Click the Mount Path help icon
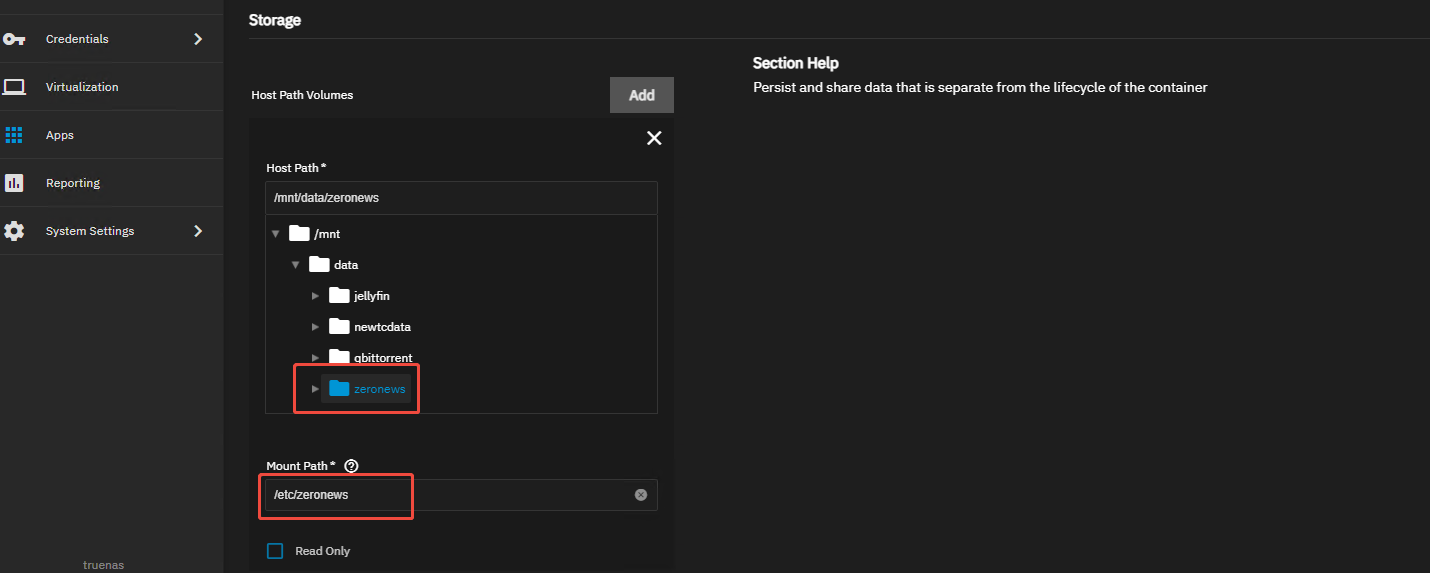 click(351, 466)
